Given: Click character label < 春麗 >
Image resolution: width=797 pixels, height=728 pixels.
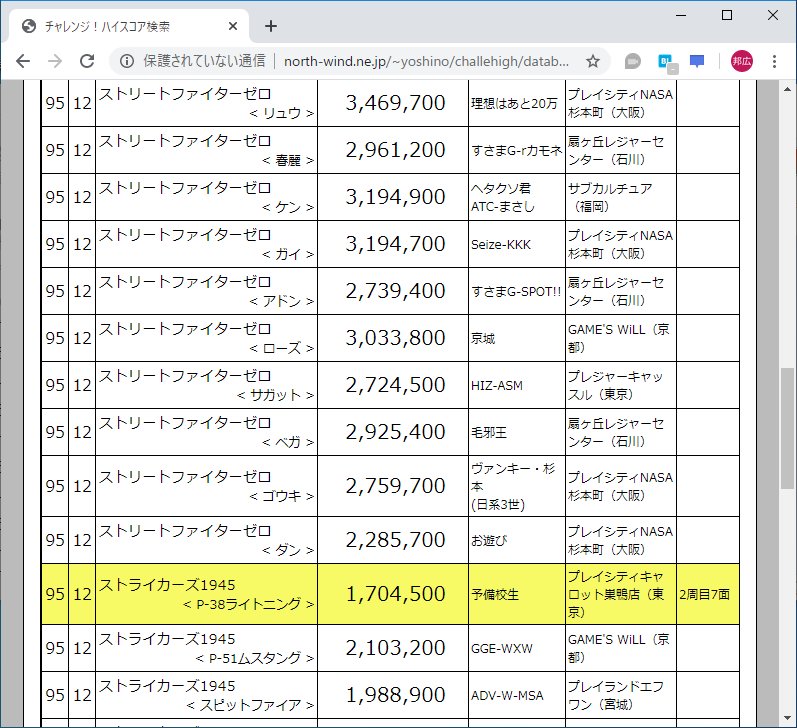Looking at the screenshot, I should pyautogui.click(x=288, y=160).
